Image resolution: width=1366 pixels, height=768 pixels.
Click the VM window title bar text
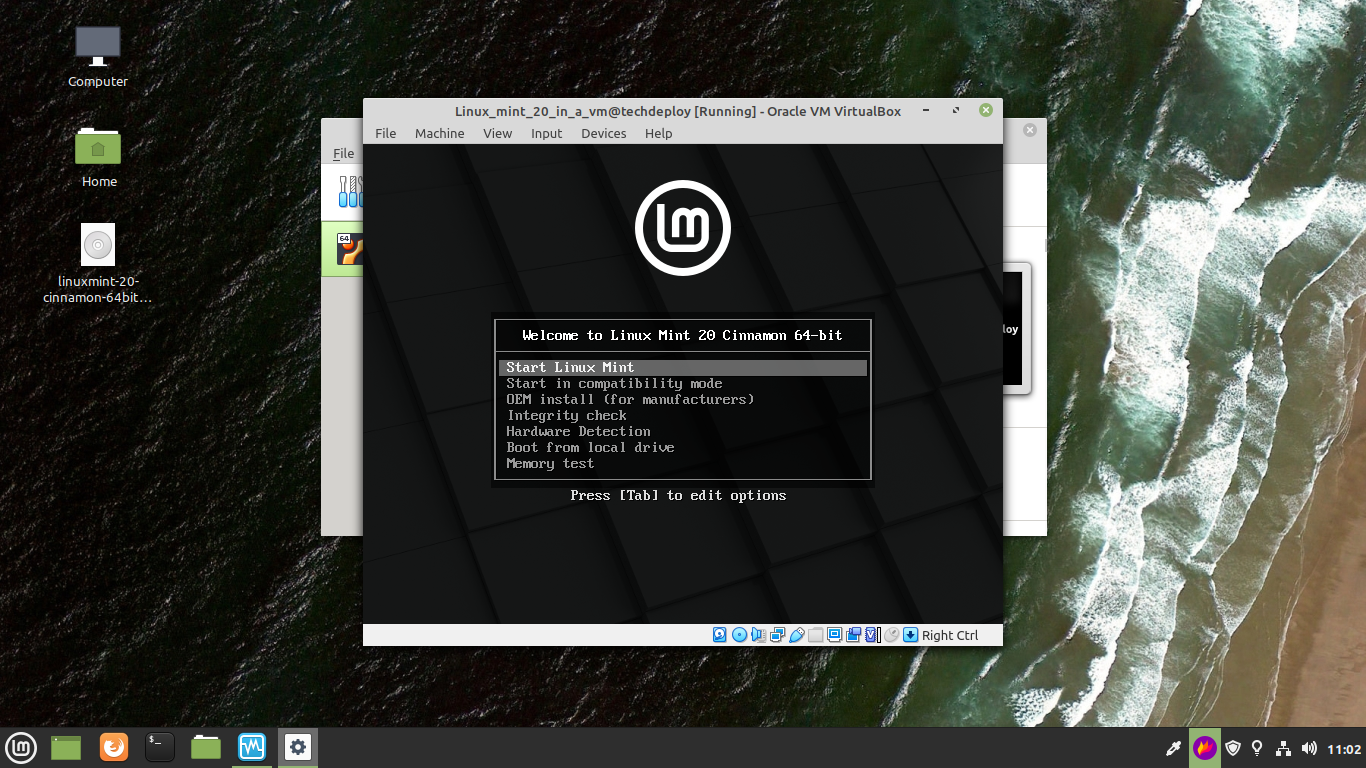coord(678,111)
